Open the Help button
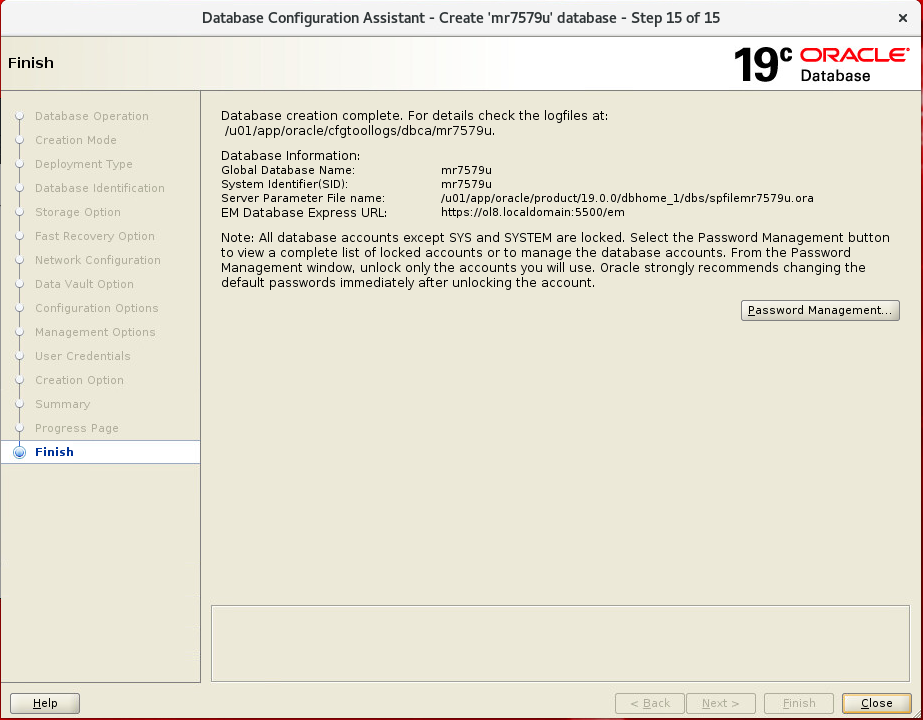This screenshot has height=720, width=923. (45, 703)
